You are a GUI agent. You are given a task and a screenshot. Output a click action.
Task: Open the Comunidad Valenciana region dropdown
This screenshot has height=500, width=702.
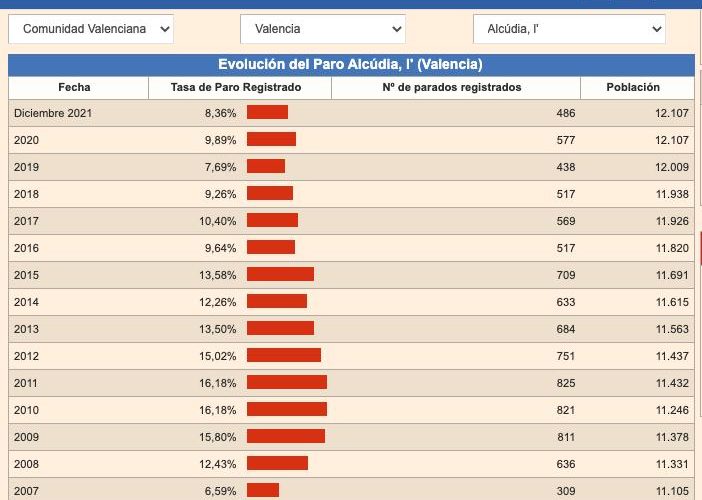(x=91, y=29)
